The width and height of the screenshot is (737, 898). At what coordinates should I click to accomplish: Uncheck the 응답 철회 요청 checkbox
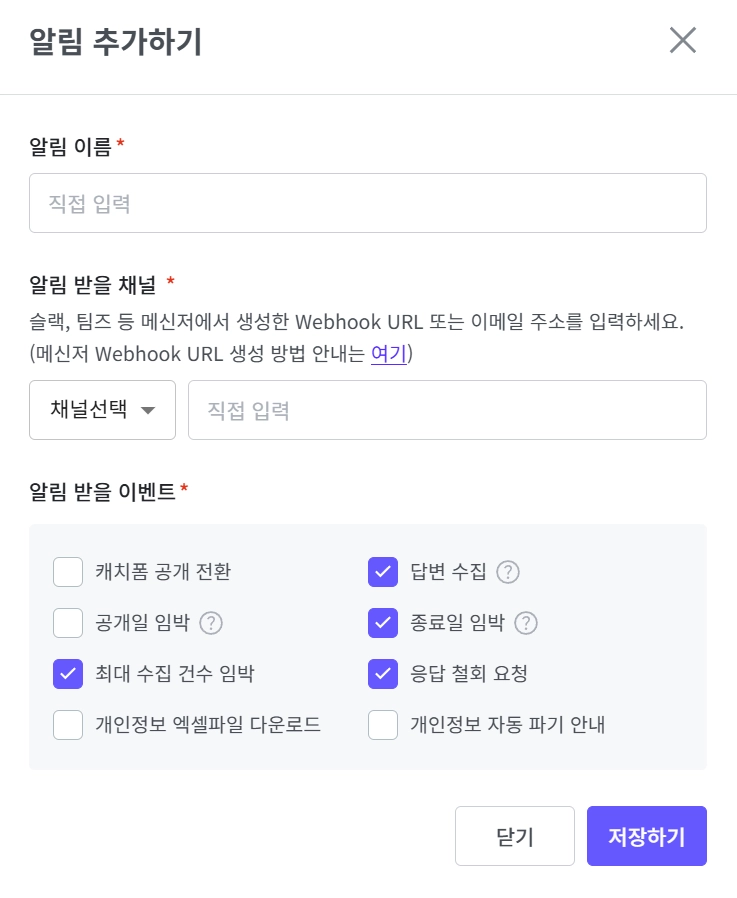point(383,674)
